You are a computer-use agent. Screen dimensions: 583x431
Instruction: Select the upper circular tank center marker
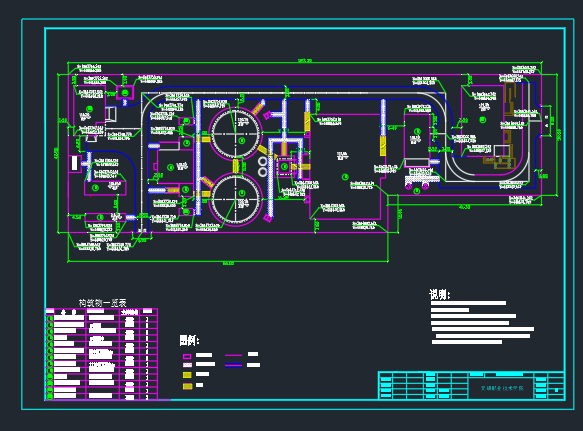pos(242,141)
